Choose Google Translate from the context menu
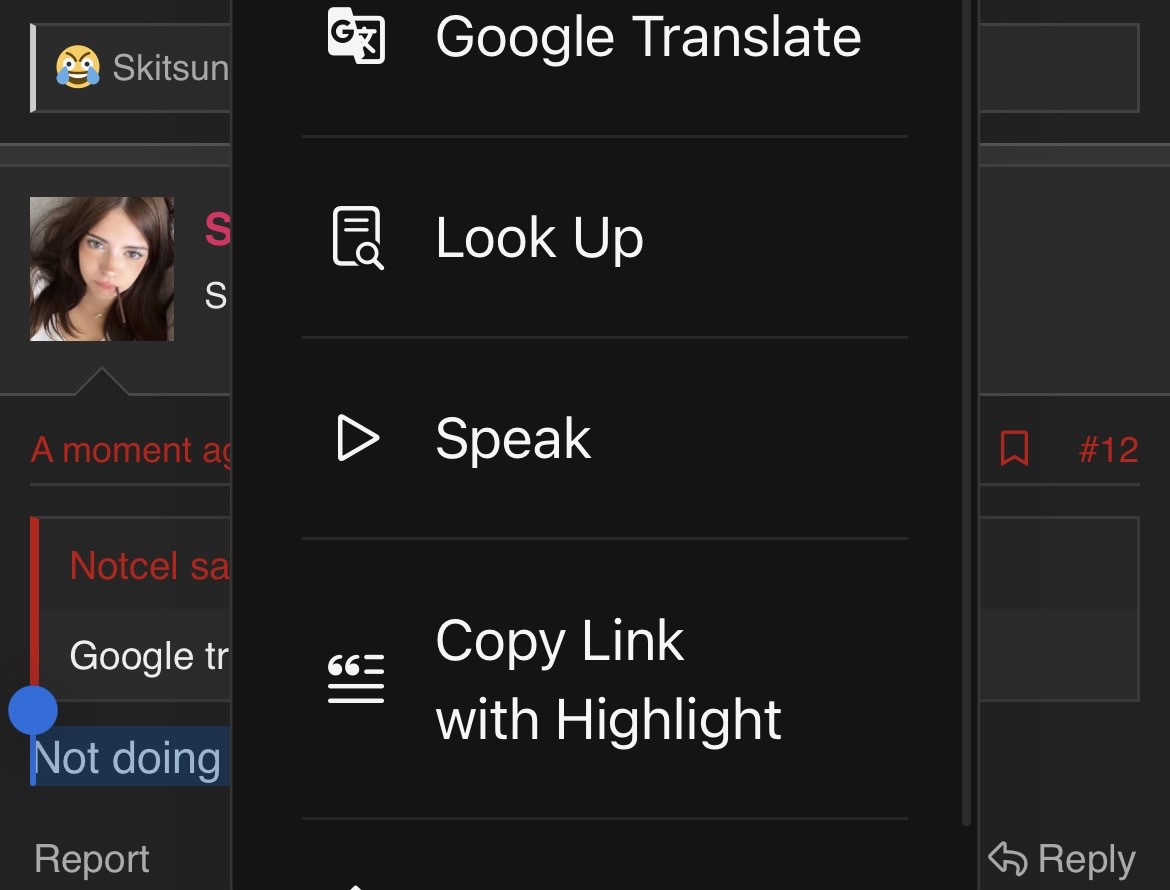Screen dimensions: 1170x890 pyautogui.click(x=647, y=38)
